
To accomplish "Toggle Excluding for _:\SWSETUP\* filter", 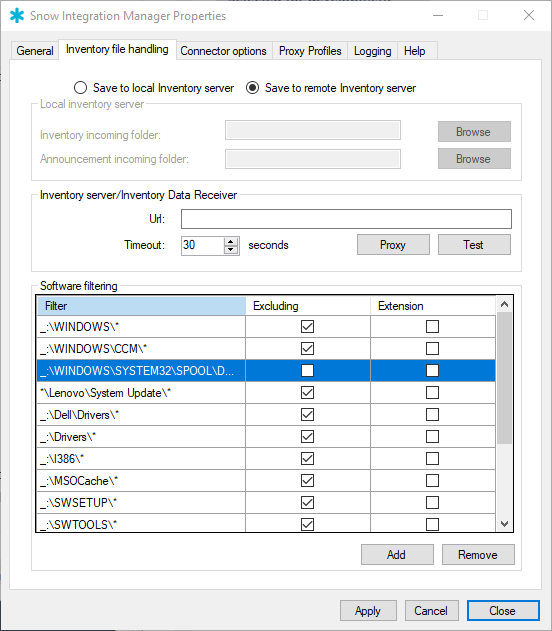I will 307,503.
